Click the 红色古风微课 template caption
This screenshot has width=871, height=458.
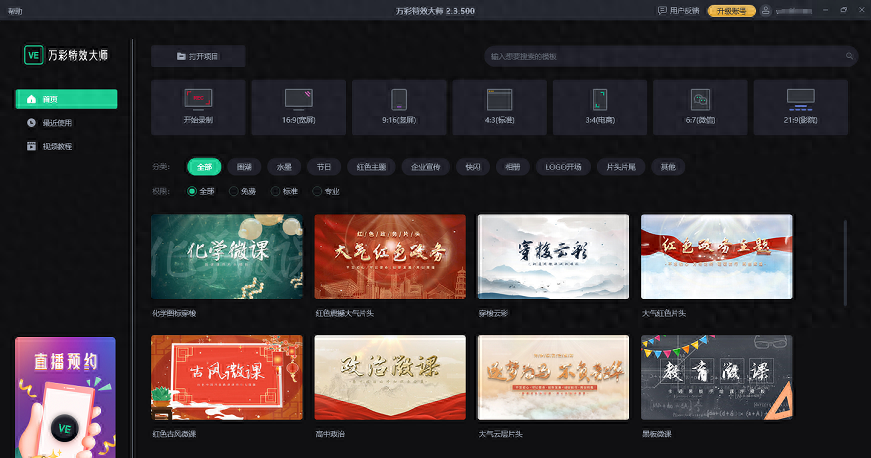[x=174, y=434]
